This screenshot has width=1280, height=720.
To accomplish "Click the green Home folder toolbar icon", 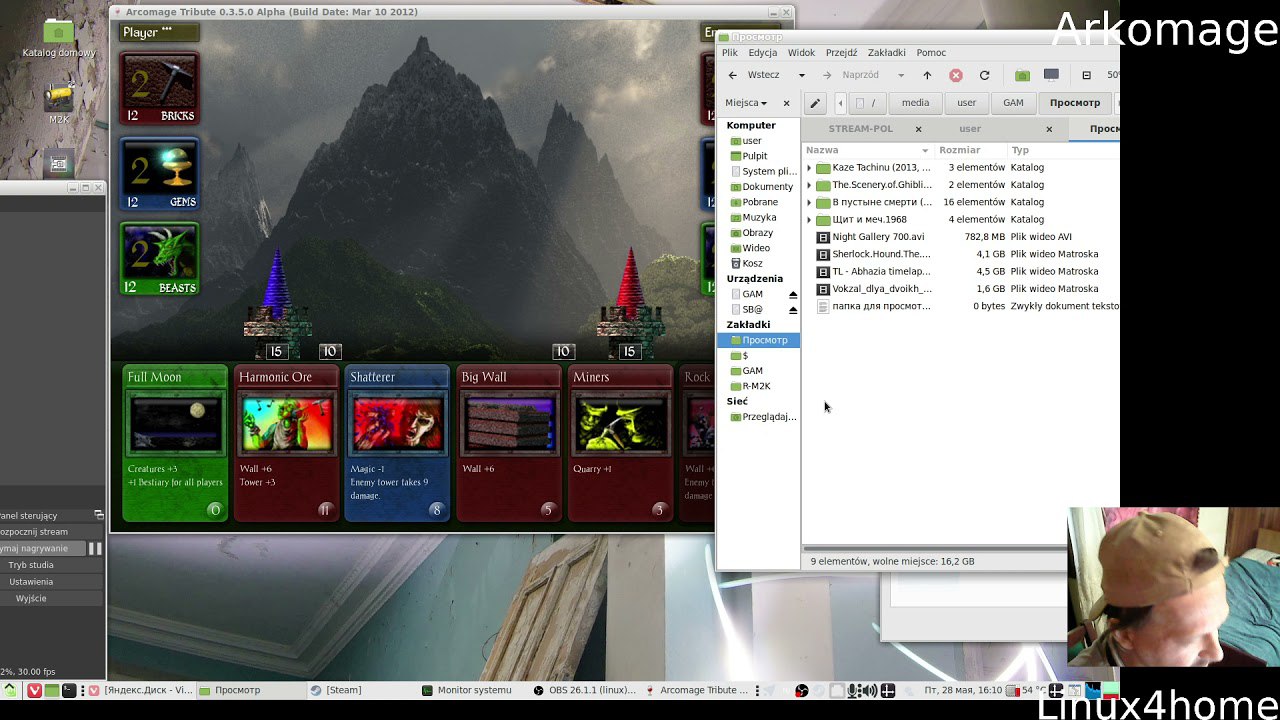I will coord(1022,75).
